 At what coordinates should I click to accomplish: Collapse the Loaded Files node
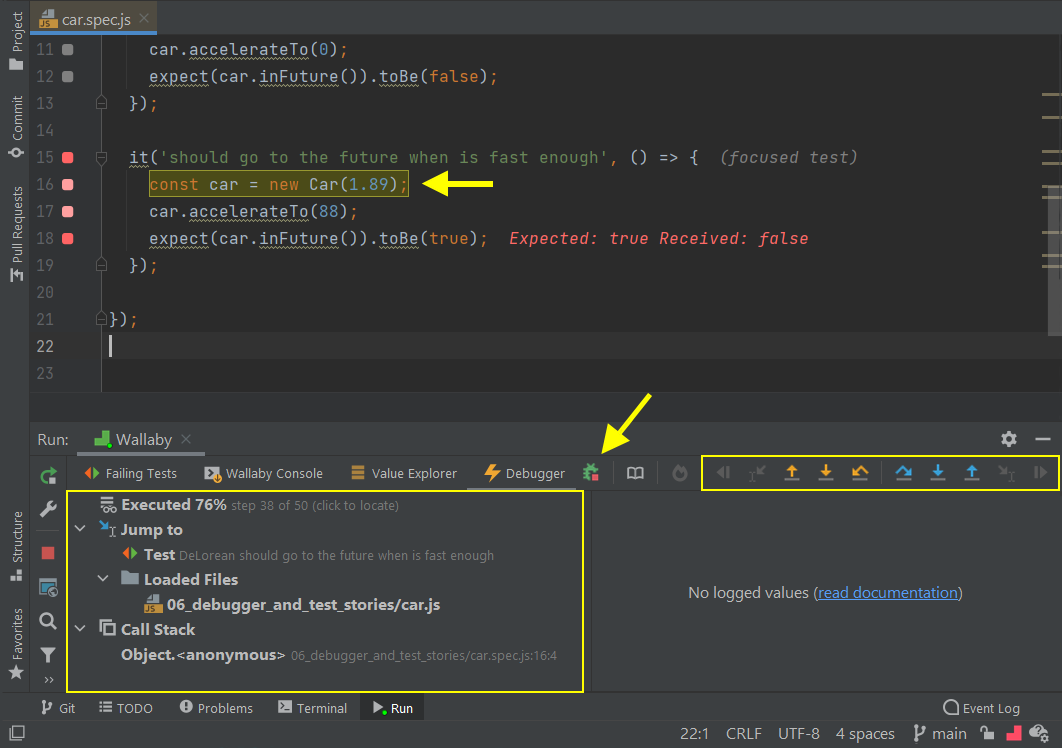click(103, 579)
